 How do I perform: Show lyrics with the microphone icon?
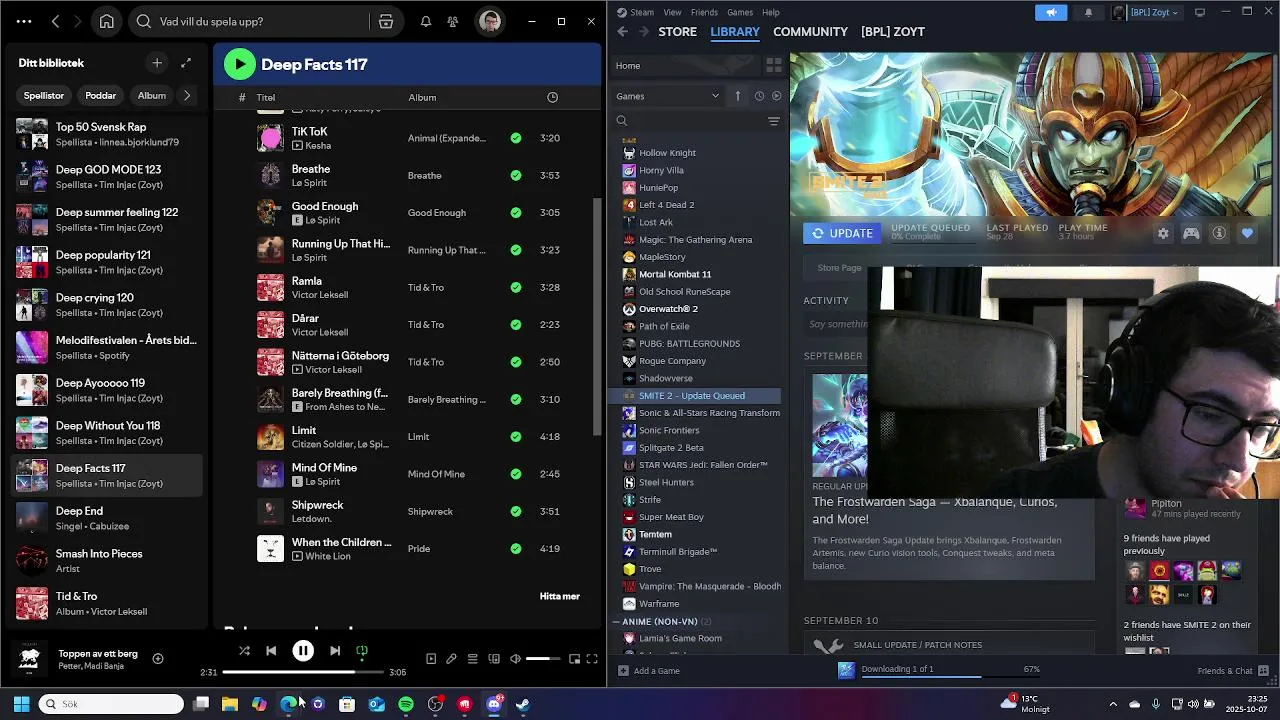pos(452,659)
